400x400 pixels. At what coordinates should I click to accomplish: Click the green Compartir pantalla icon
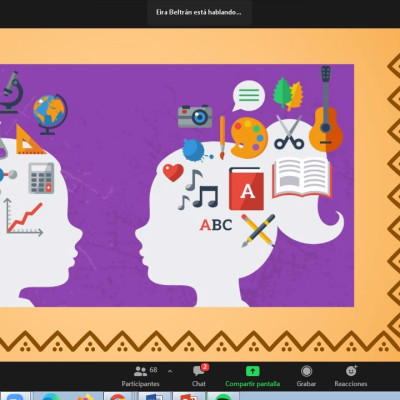[x=252, y=371]
